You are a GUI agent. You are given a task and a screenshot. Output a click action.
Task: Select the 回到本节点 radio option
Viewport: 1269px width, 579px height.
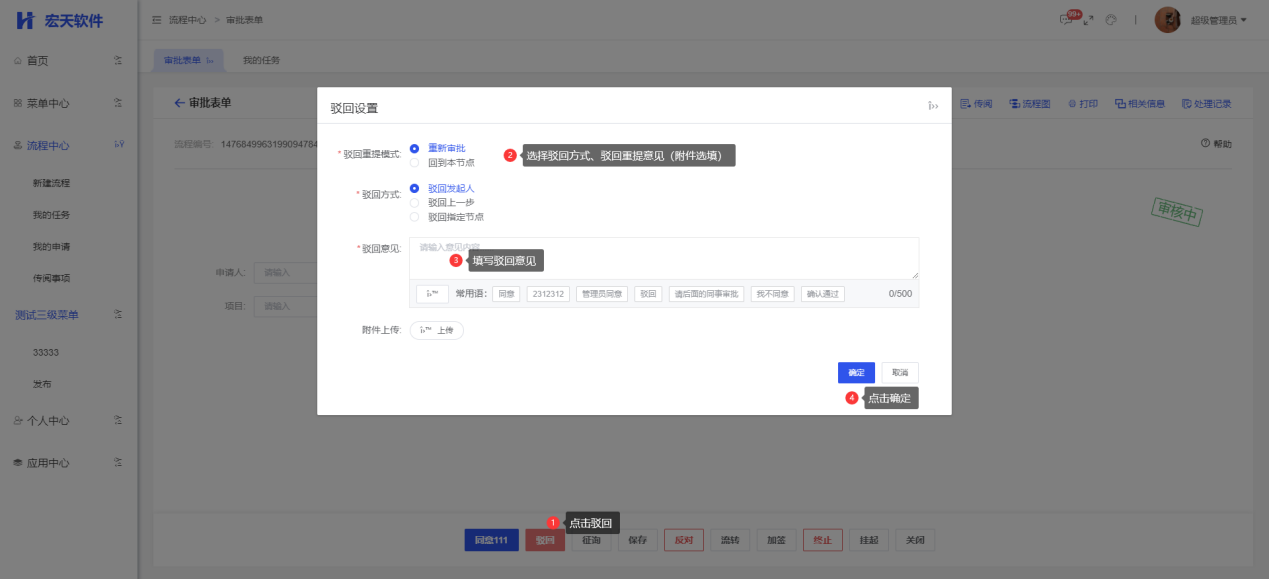[x=415, y=162]
